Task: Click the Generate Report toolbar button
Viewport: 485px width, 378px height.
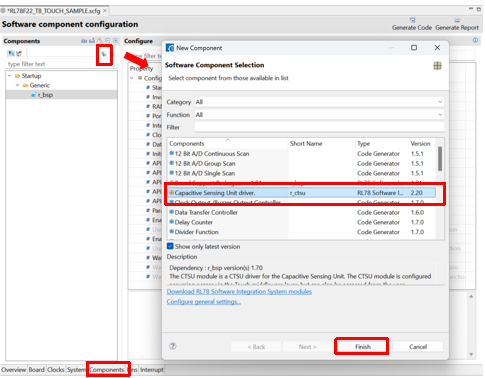Action: coord(457,24)
